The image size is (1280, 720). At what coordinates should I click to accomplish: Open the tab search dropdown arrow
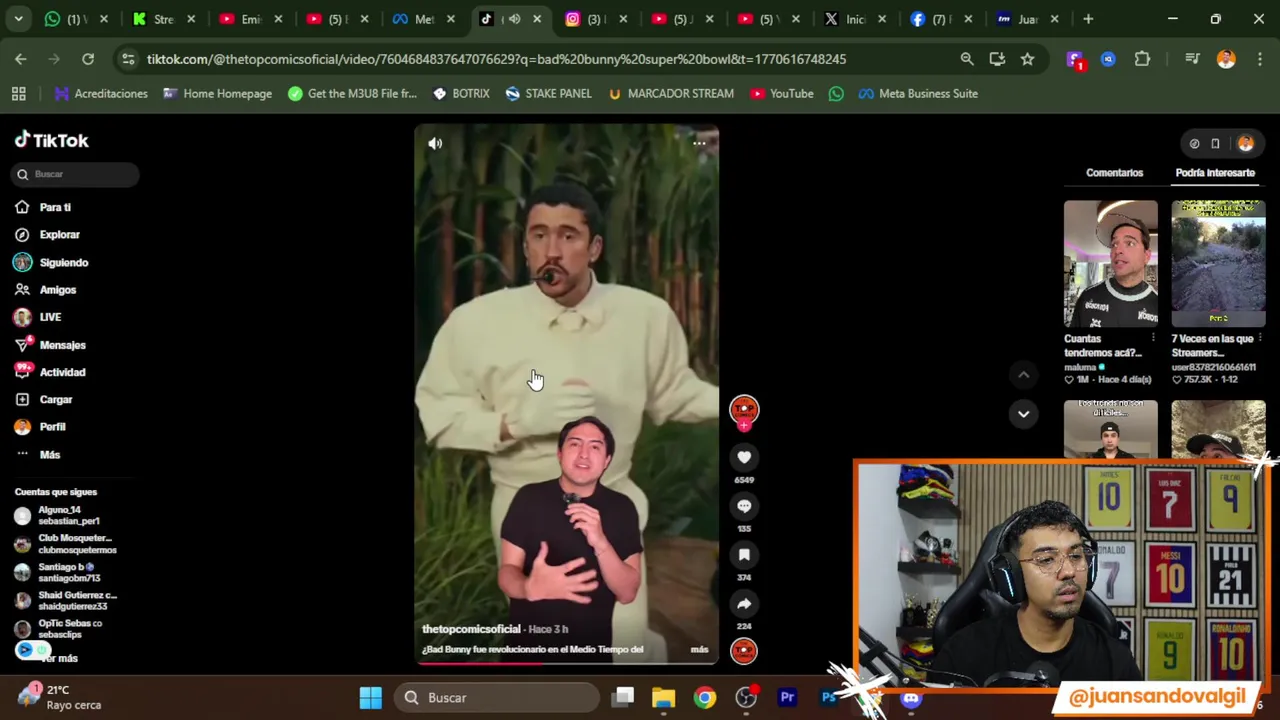click(18, 19)
